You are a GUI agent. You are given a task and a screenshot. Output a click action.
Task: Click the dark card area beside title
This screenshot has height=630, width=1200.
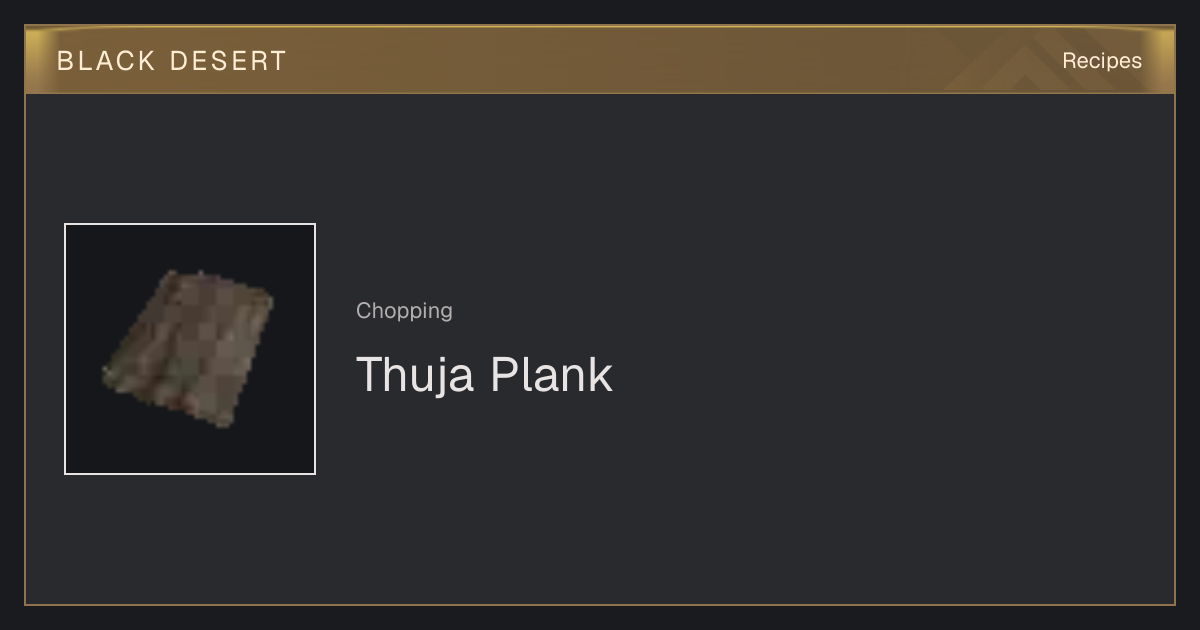click(x=880, y=350)
